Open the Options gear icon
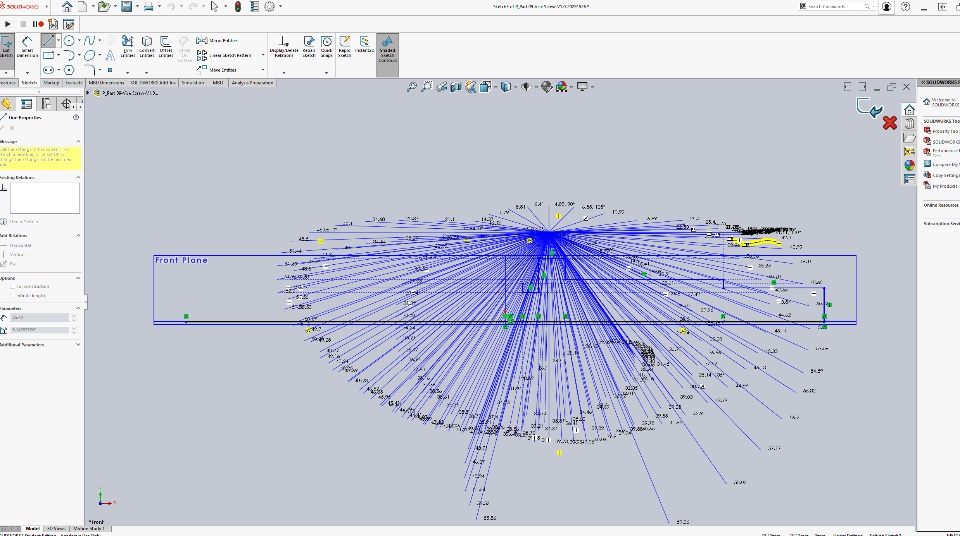This screenshot has width=960, height=536. (x=269, y=7)
